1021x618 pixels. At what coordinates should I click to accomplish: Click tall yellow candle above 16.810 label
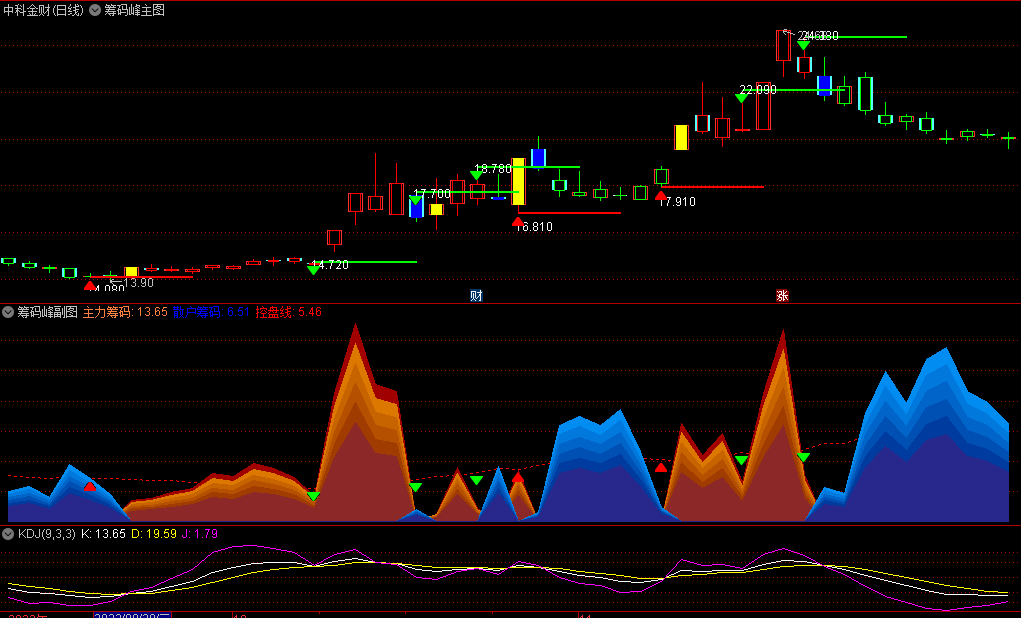pos(518,181)
